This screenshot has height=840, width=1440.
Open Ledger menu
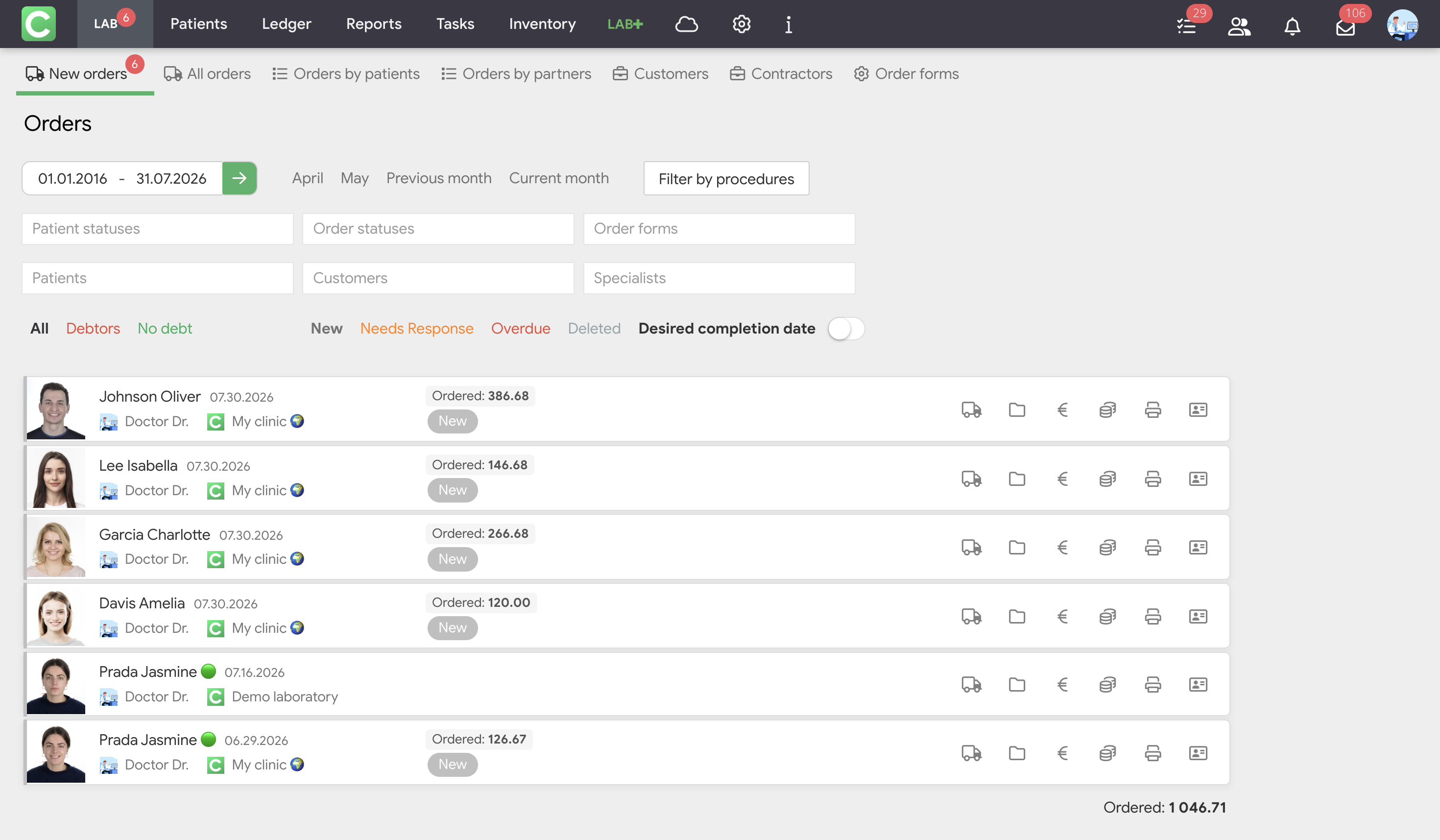tap(286, 24)
